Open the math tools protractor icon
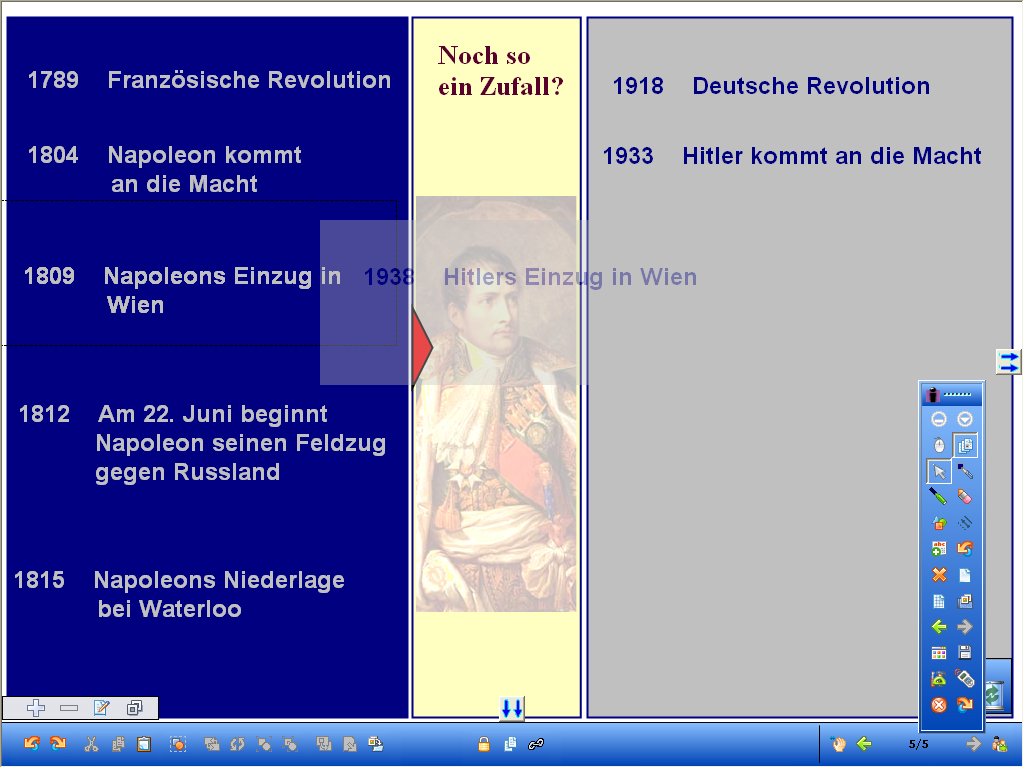 [938, 679]
